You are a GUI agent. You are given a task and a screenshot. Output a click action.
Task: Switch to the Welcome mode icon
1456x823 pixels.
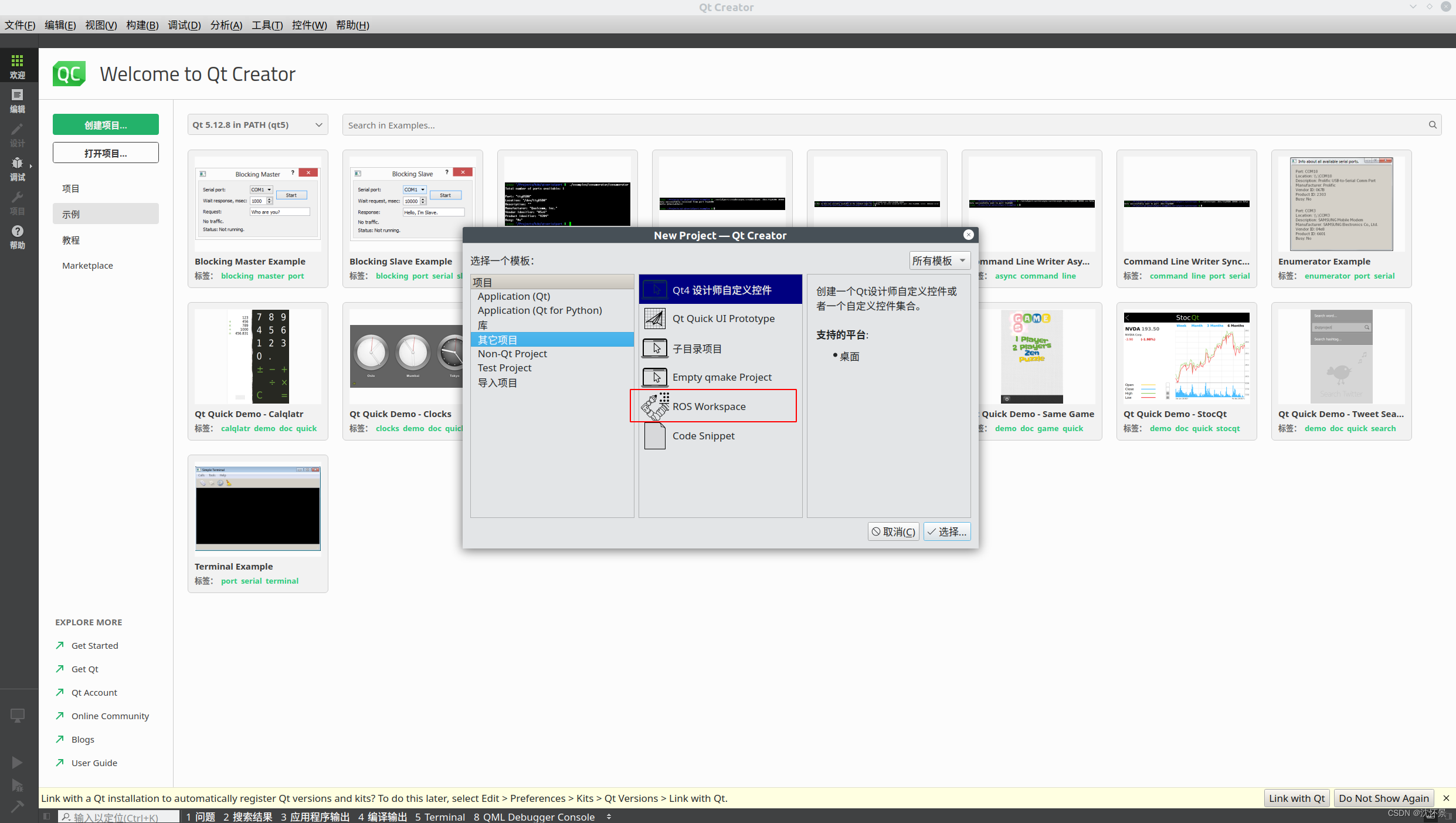[x=17, y=66]
